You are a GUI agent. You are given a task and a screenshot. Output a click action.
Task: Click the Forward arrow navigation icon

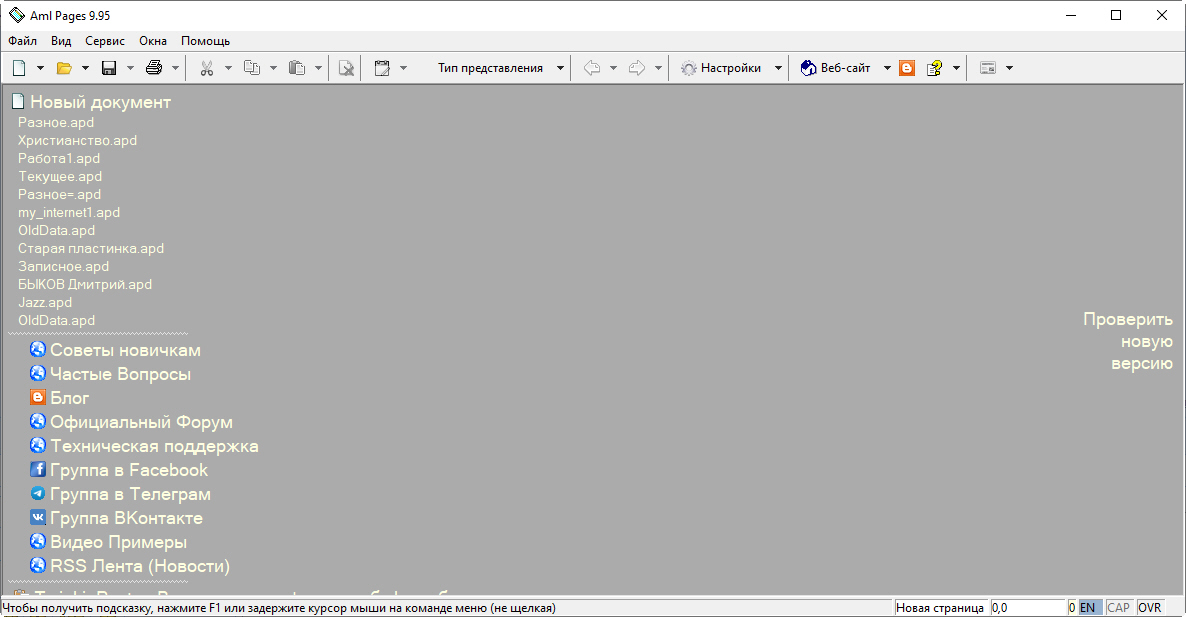click(637, 68)
